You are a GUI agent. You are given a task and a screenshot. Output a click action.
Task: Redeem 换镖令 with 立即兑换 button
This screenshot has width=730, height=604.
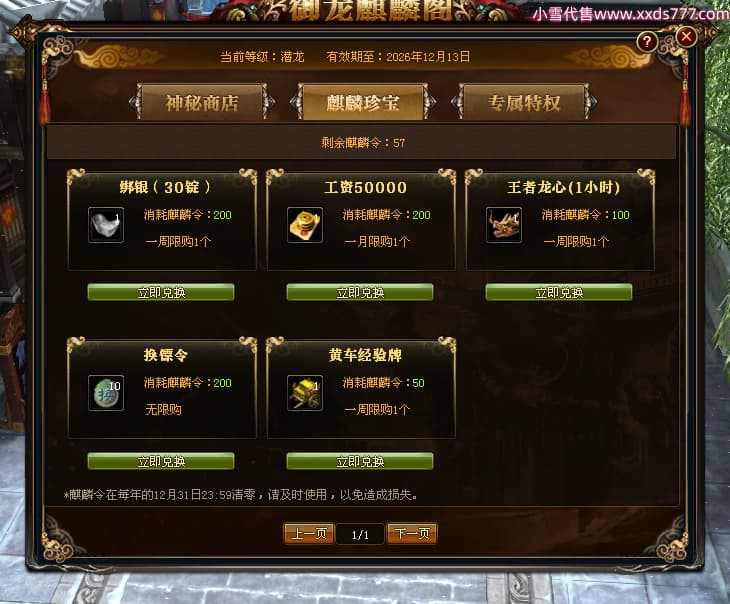[x=161, y=461]
